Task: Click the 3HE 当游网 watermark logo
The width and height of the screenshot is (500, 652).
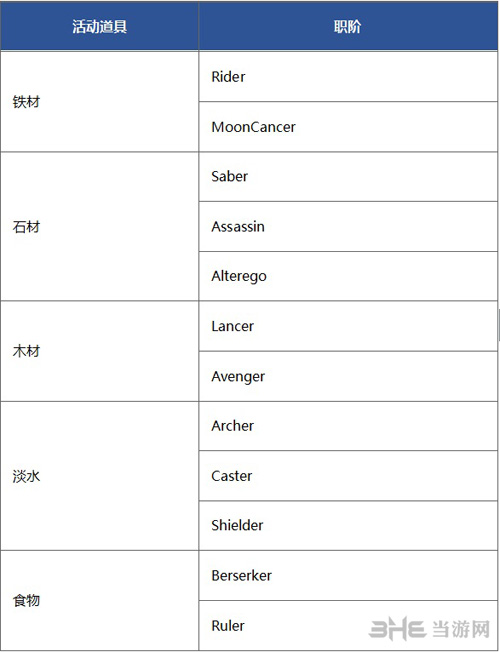Action: (430, 629)
